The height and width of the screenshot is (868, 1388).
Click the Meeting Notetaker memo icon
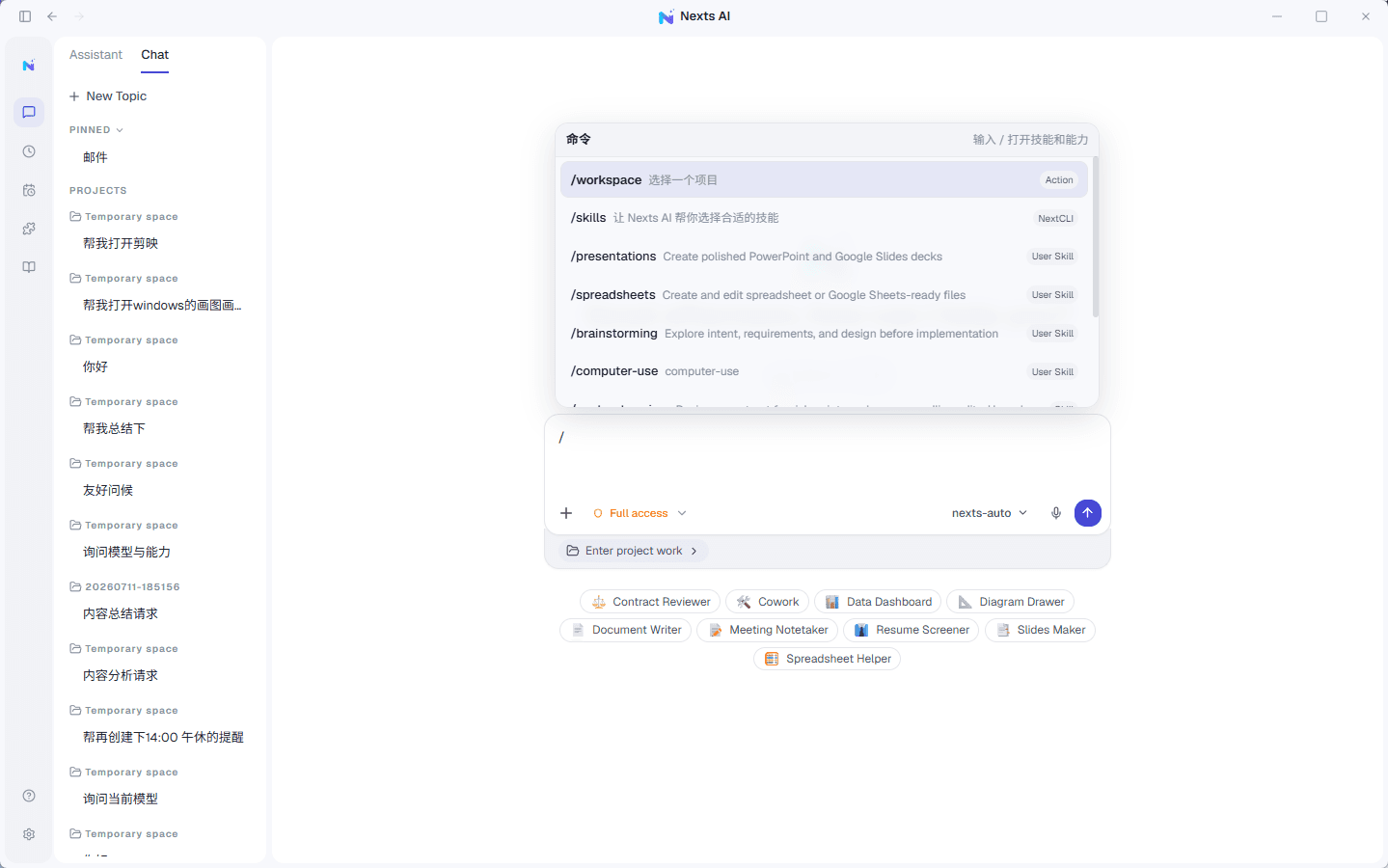[x=716, y=630]
